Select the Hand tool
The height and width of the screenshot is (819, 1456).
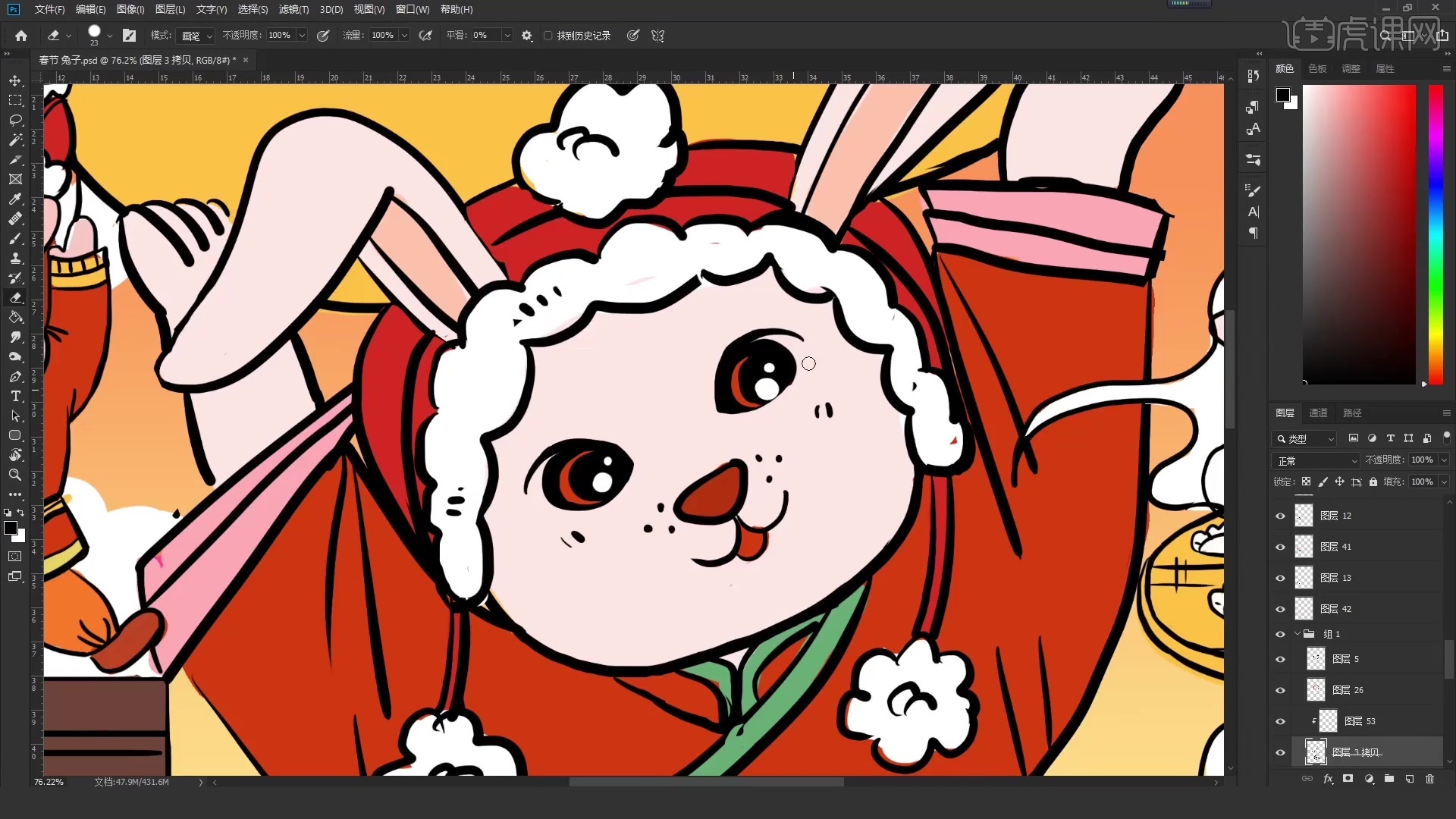click(15, 455)
